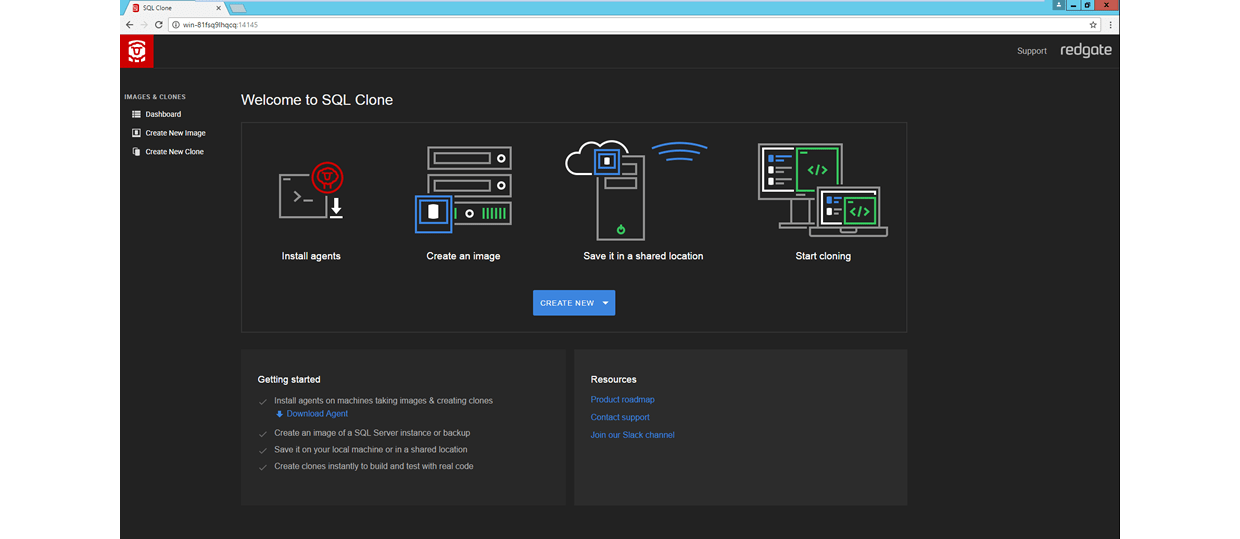Open the Contact support link
This screenshot has height=539, width=1240.
click(620, 417)
